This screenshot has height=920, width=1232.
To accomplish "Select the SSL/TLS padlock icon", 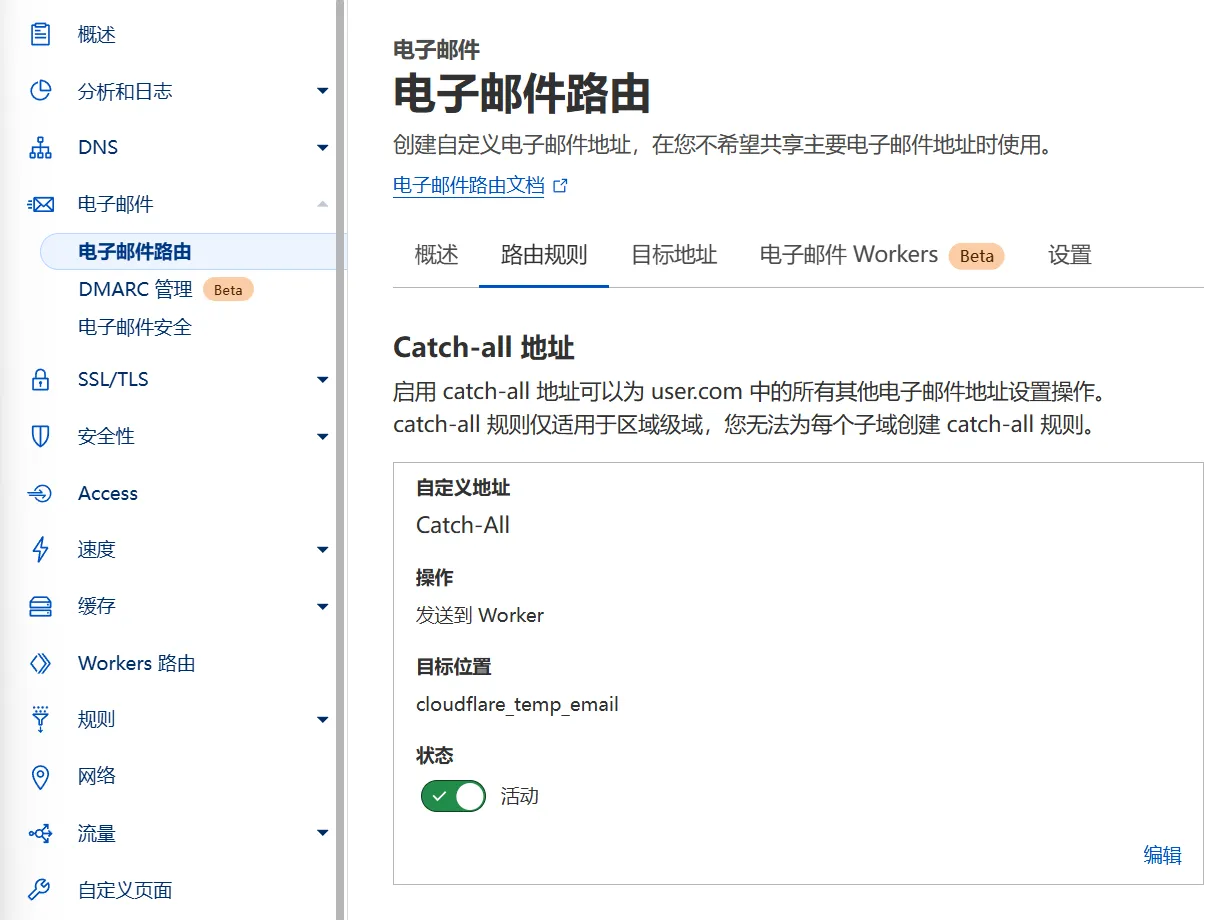I will pos(40,379).
